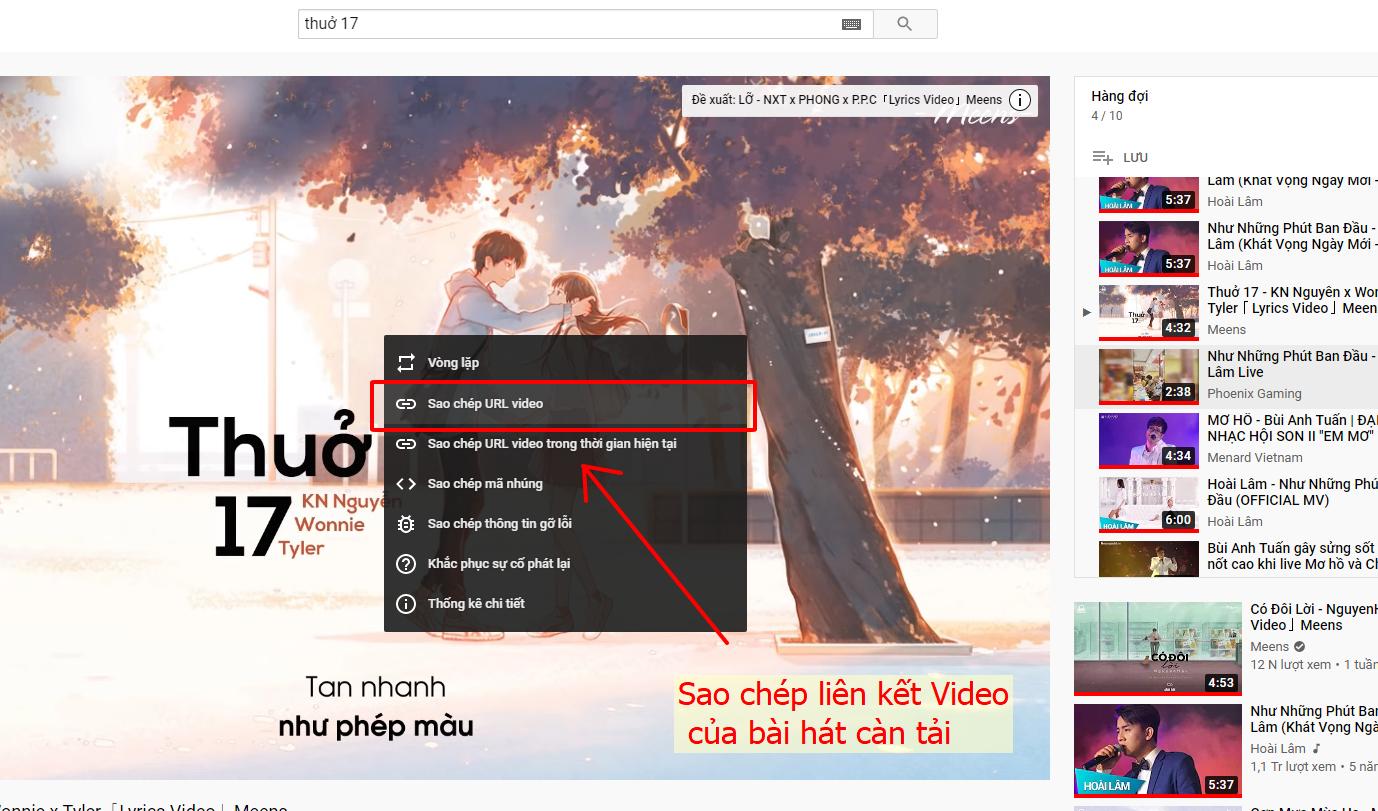Click the question mark icon for playback troubleshooting
Image resolution: width=1378 pixels, height=811 pixels.
(406, 564)
